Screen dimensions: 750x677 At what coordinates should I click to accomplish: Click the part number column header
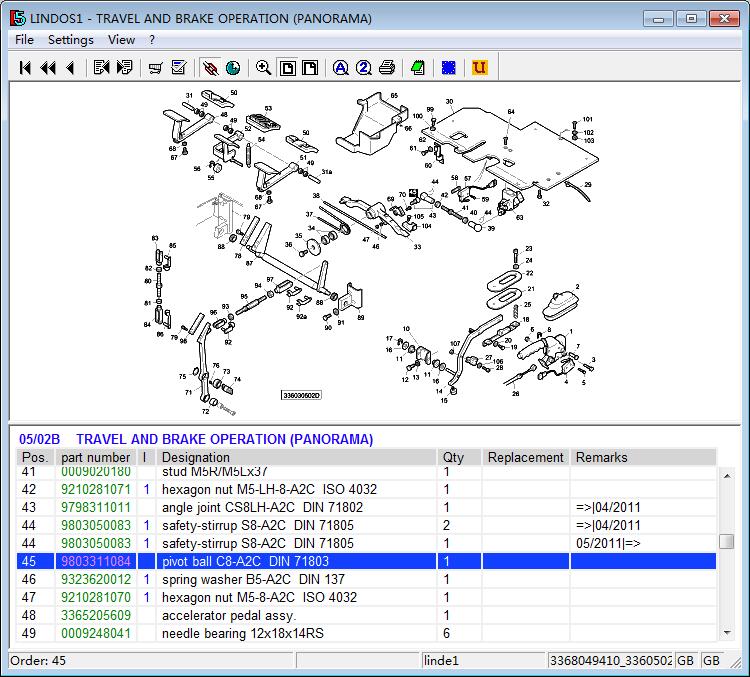(96, 457)
